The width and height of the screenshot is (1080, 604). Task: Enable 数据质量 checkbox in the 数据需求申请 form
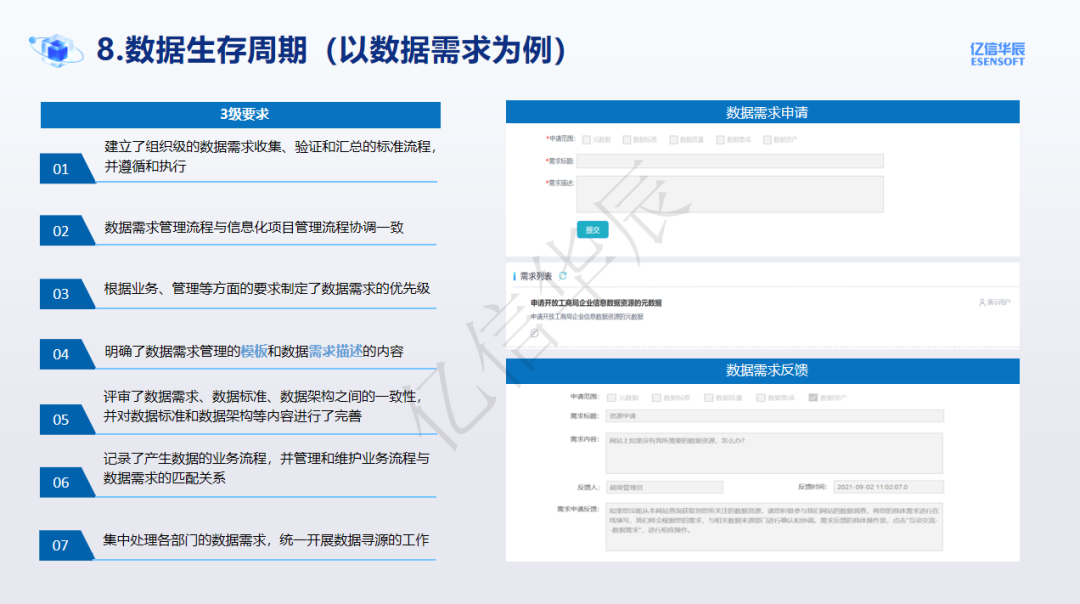click(674, 140)
